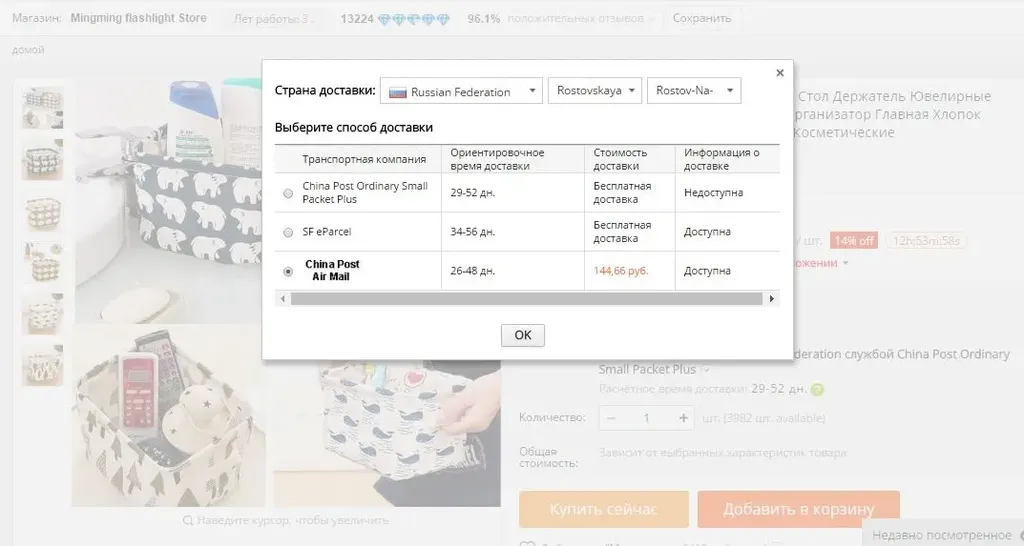Click the 96.1% positive feedback link
The width and height of the screenshot is (1024, 546).
click(483, 19)
